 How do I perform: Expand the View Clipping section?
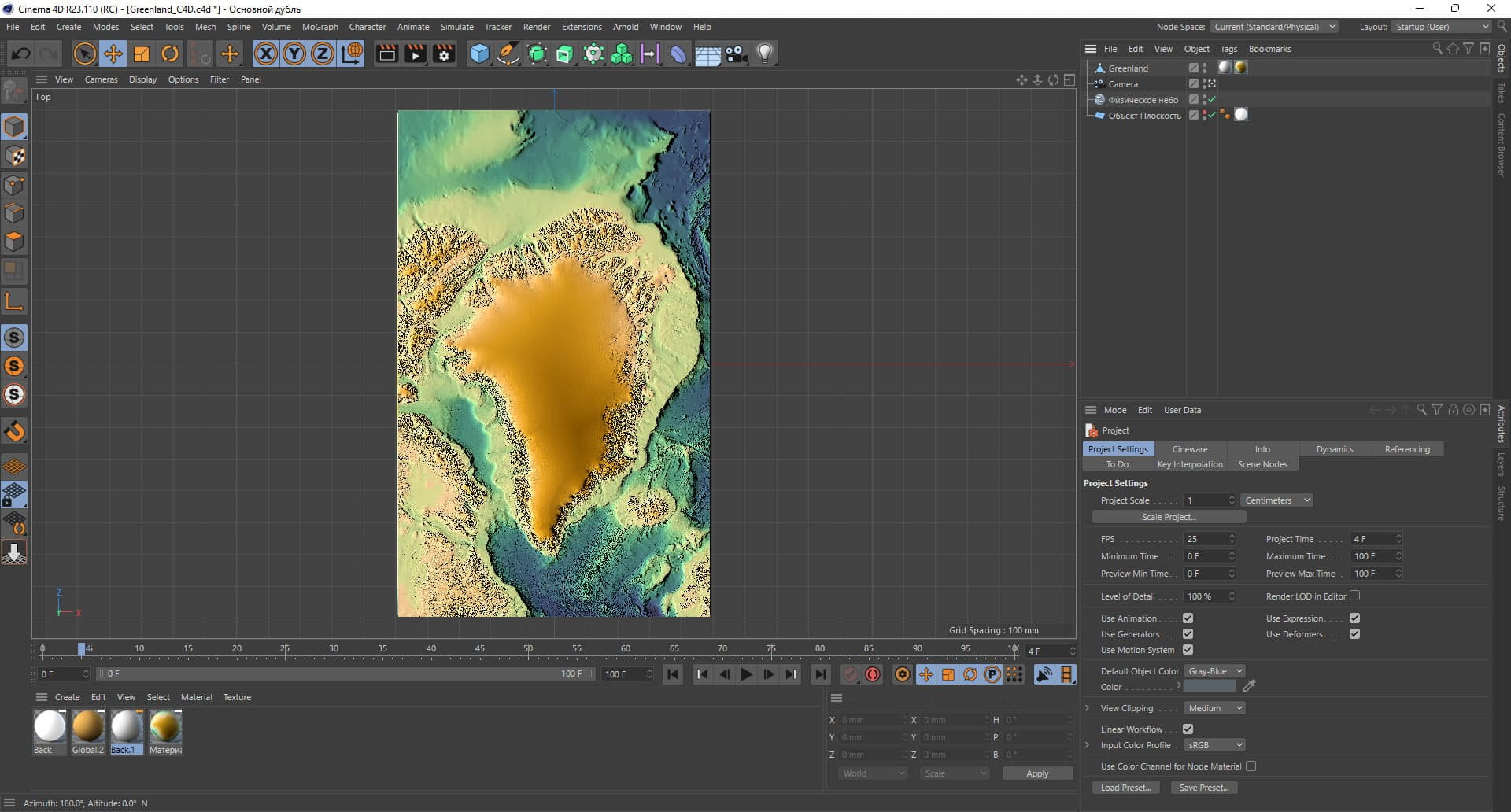(x=1088, y=708)
